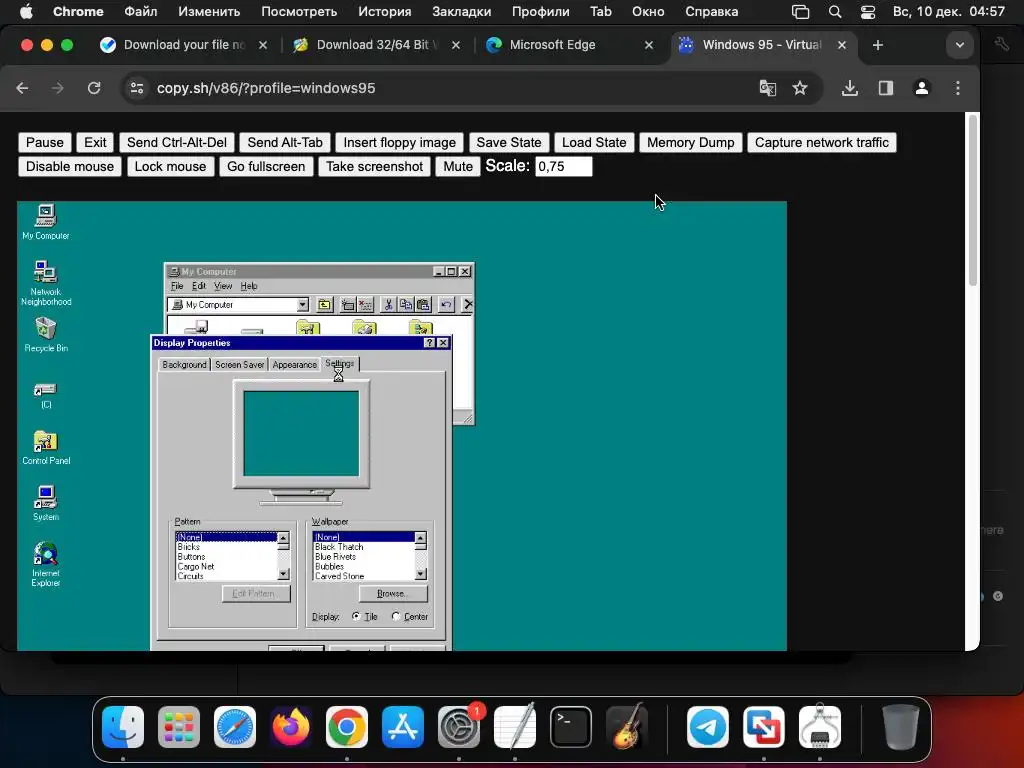1024x768 pixels.
Task: Click the Scale input field
Action: (x=564, y=167)
